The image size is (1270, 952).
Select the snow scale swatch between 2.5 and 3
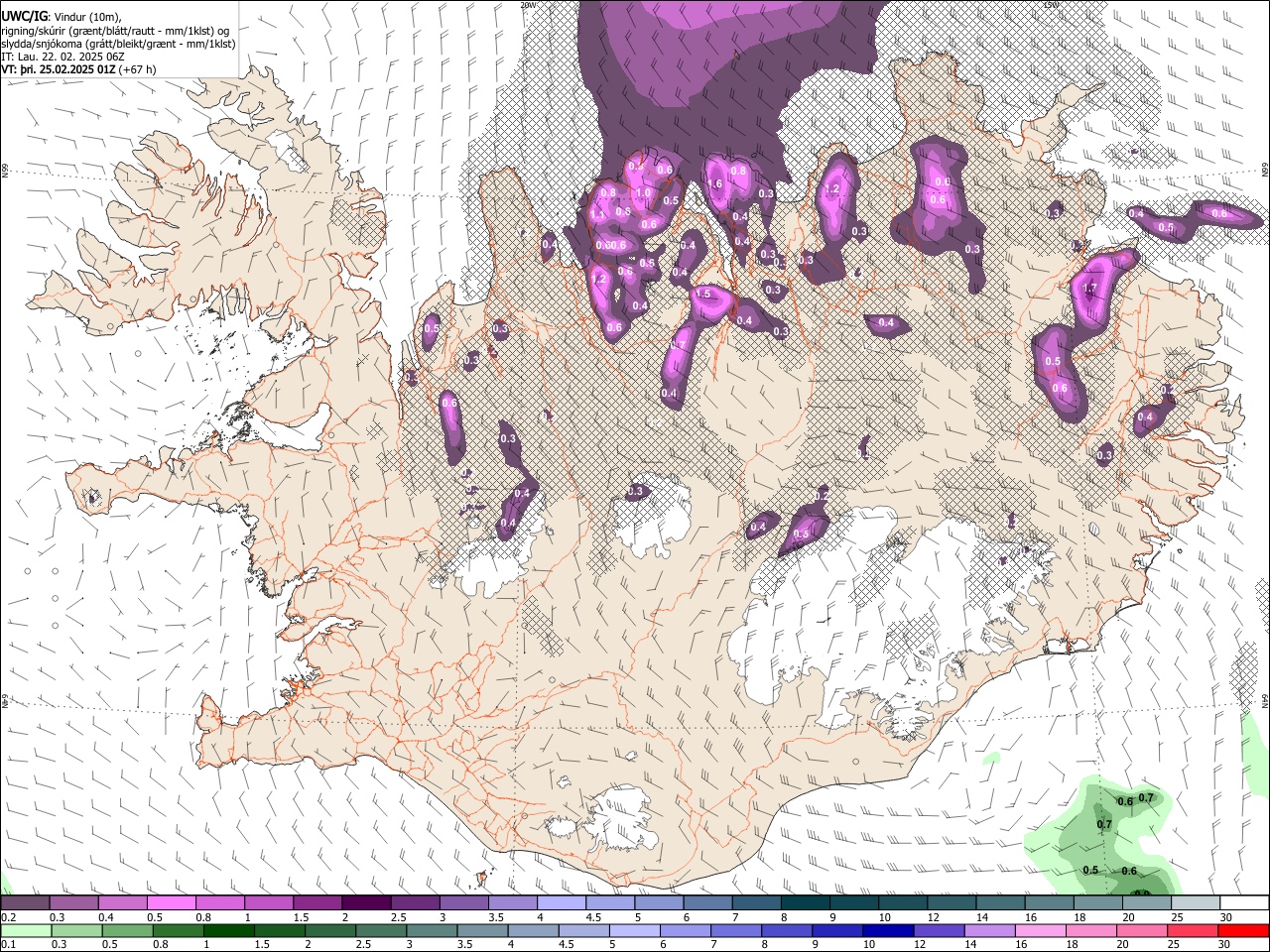click(x=414, y=903)
